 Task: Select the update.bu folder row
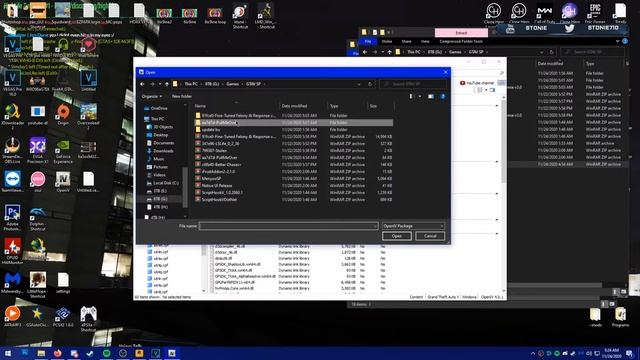[293, 129]
